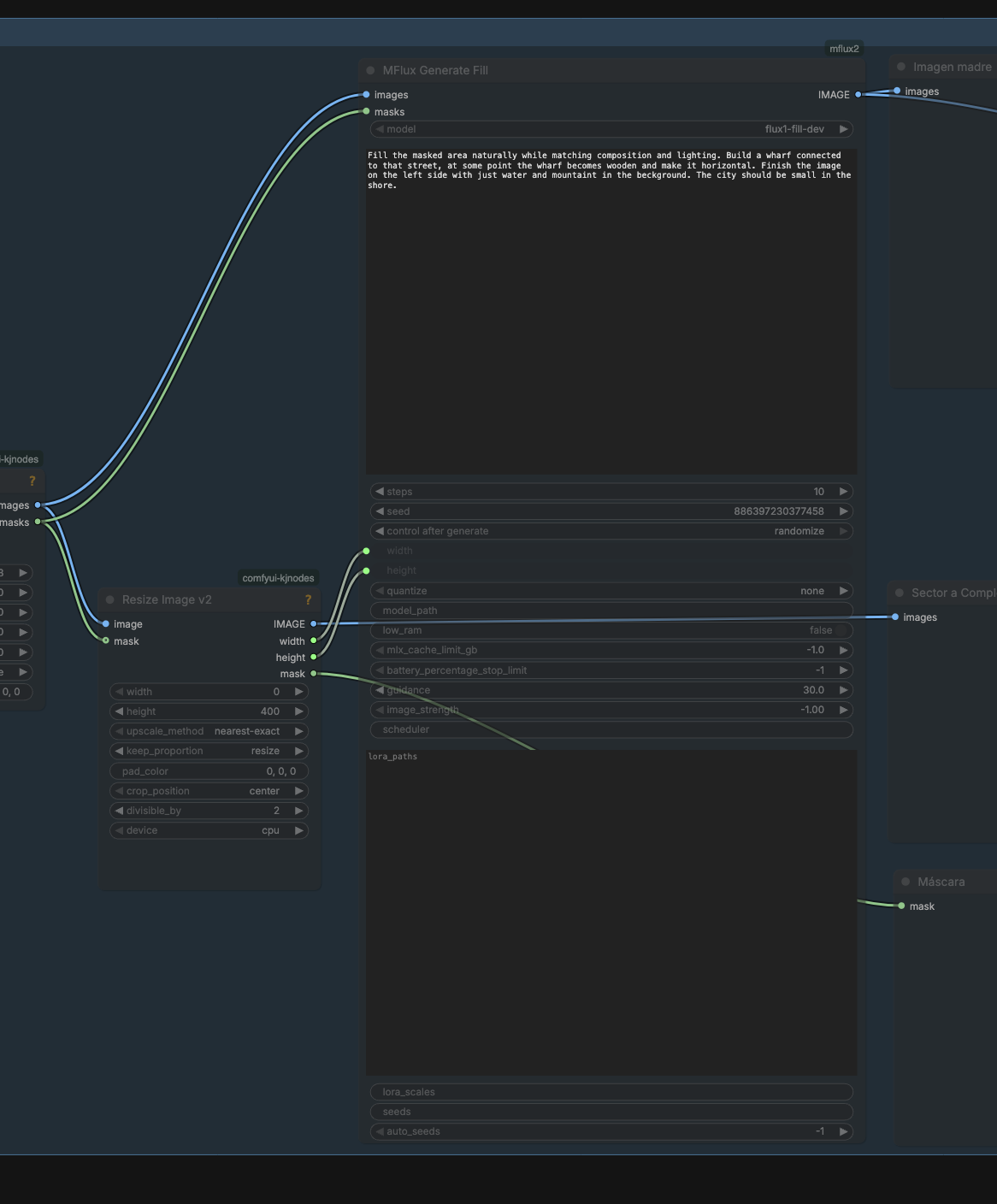This screenshot has height=1204, width=997.
Task: Cycle control after generate forward from randomize
Action: (x=843, y=531)
